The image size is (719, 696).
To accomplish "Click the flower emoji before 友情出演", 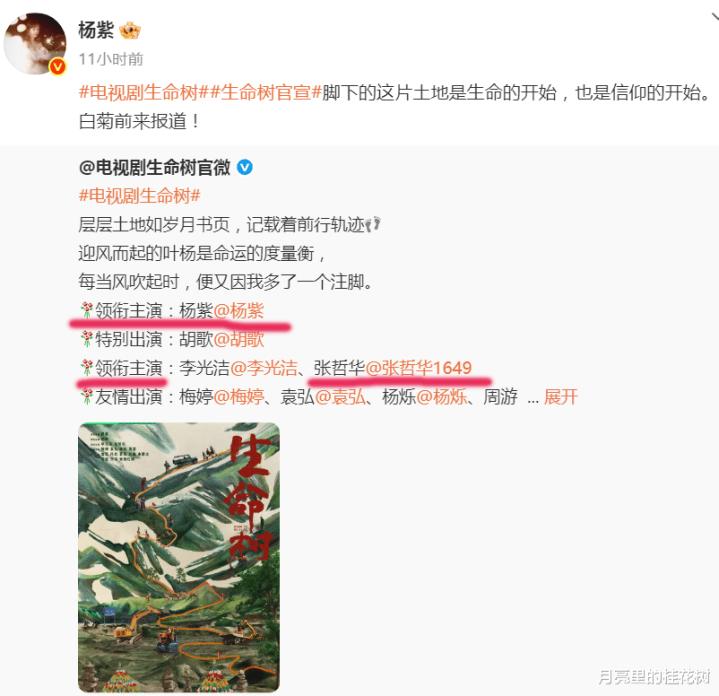I will 86,396.
